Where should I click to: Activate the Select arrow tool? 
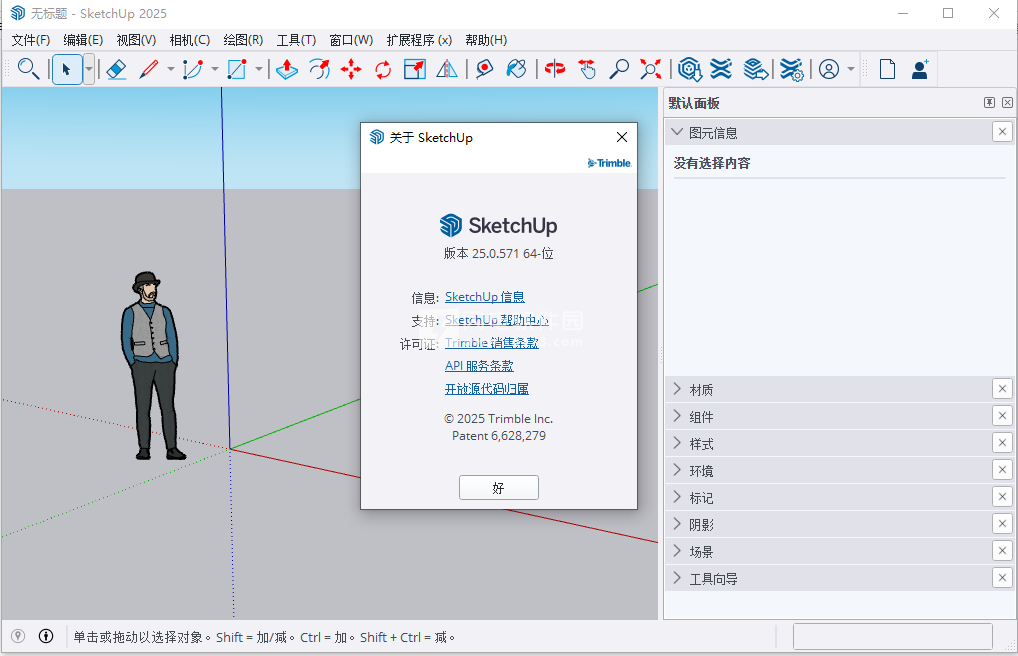coord(66,69)
